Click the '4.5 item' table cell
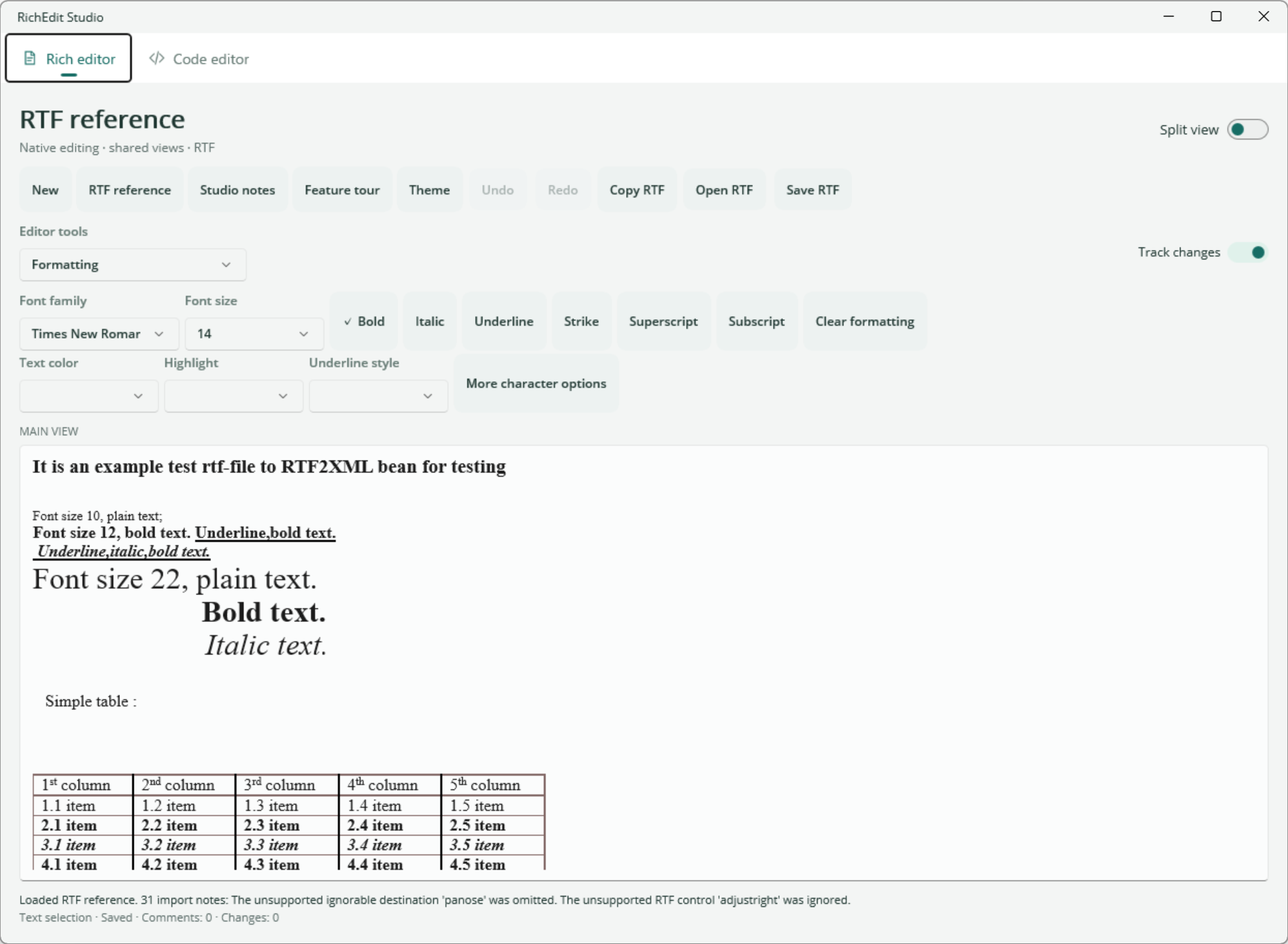This screenshot has height=944, width=1288. pyautogui.click(x=493, y=864)
